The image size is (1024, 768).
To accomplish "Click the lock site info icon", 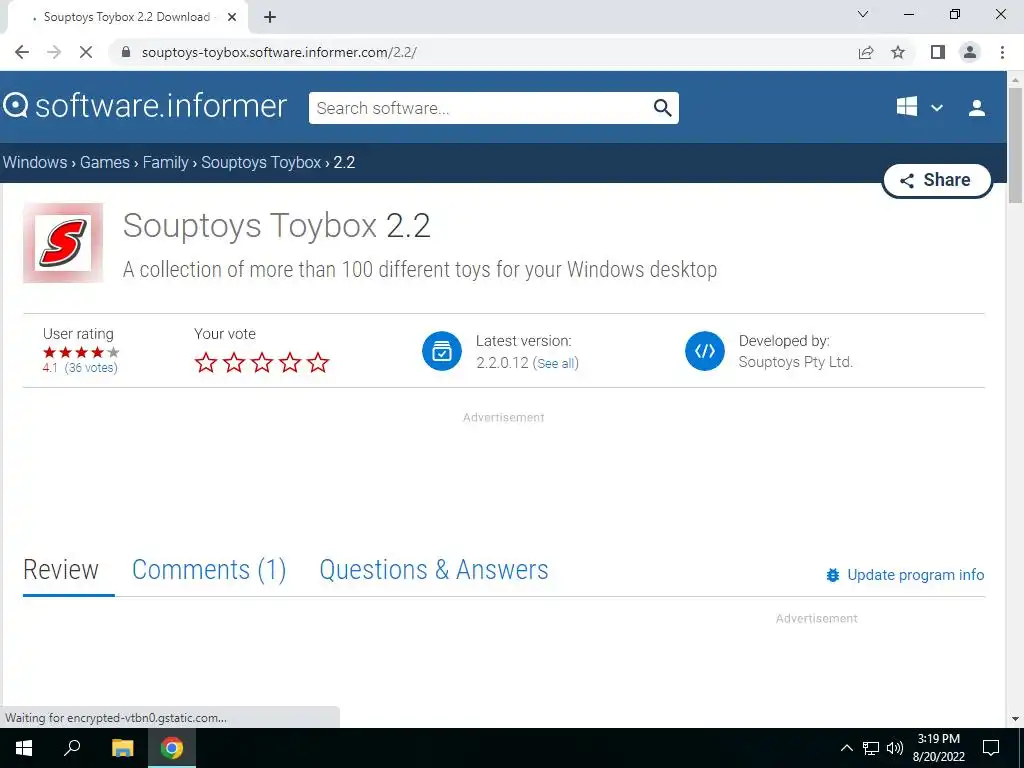I will pyautogui.click(x=126, y=52).
